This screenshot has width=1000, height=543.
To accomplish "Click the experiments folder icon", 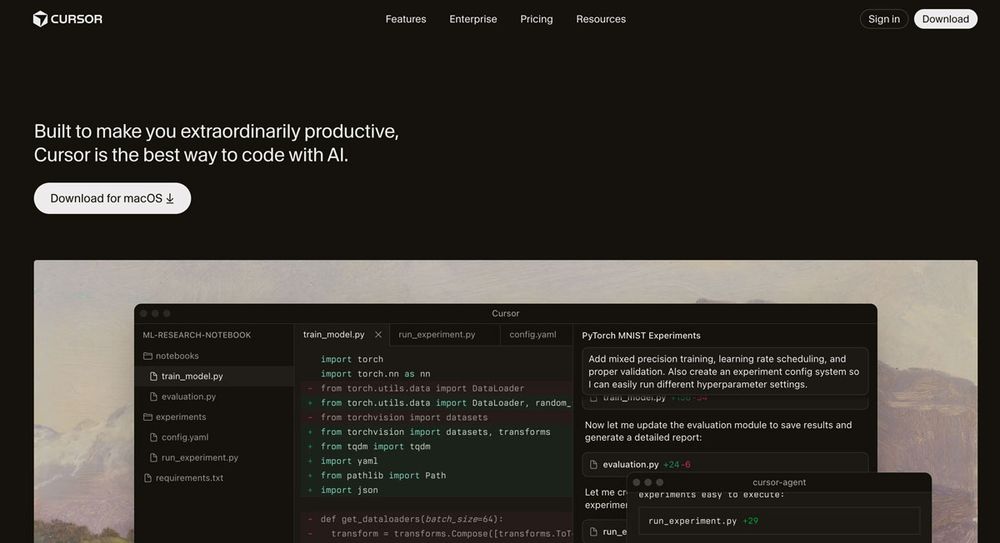I will click(x=147, y=417).
